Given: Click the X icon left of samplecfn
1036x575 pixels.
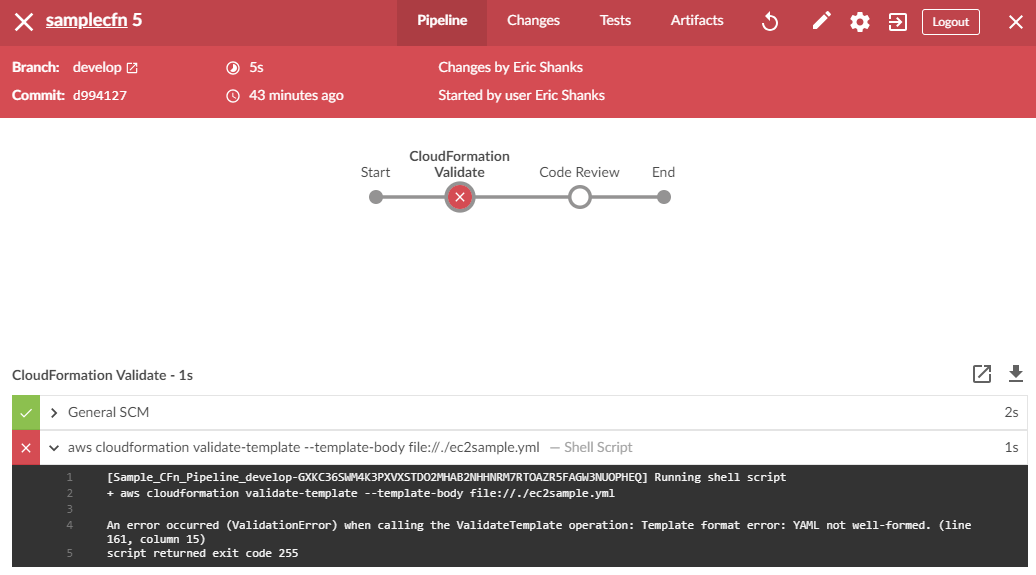Looking at the screenshot, I should 23,22.
